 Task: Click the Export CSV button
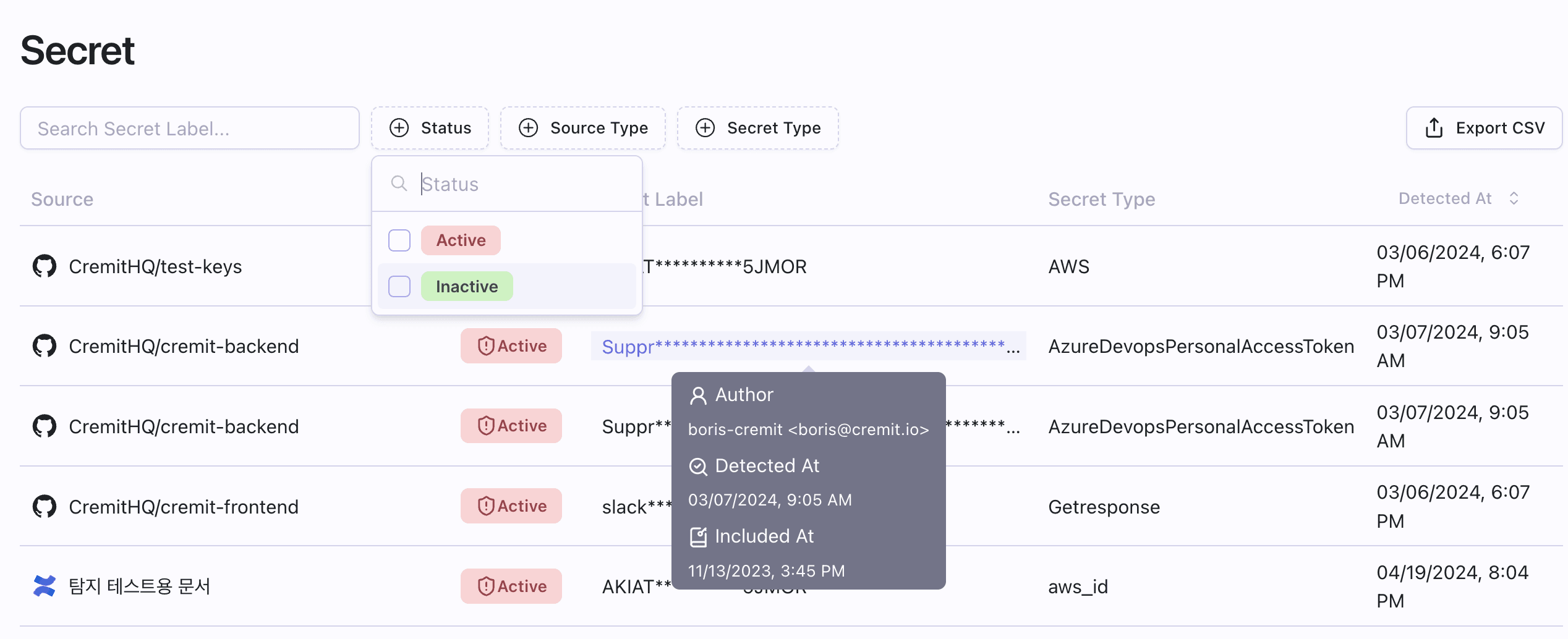coord(1484,128)
